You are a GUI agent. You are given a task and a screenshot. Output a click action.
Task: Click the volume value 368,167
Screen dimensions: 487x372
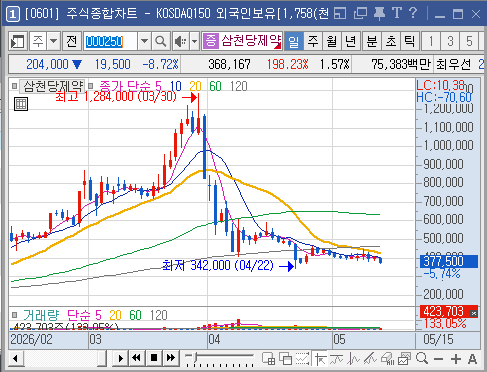tap(229, 64)
